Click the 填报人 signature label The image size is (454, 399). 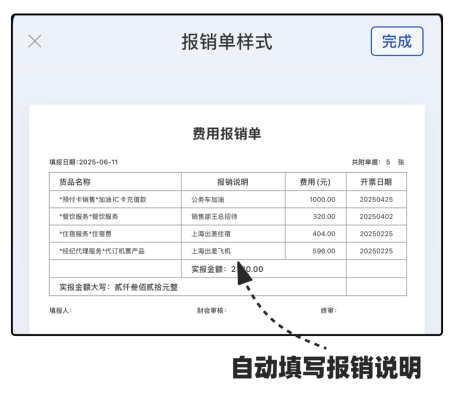[60, 311]
